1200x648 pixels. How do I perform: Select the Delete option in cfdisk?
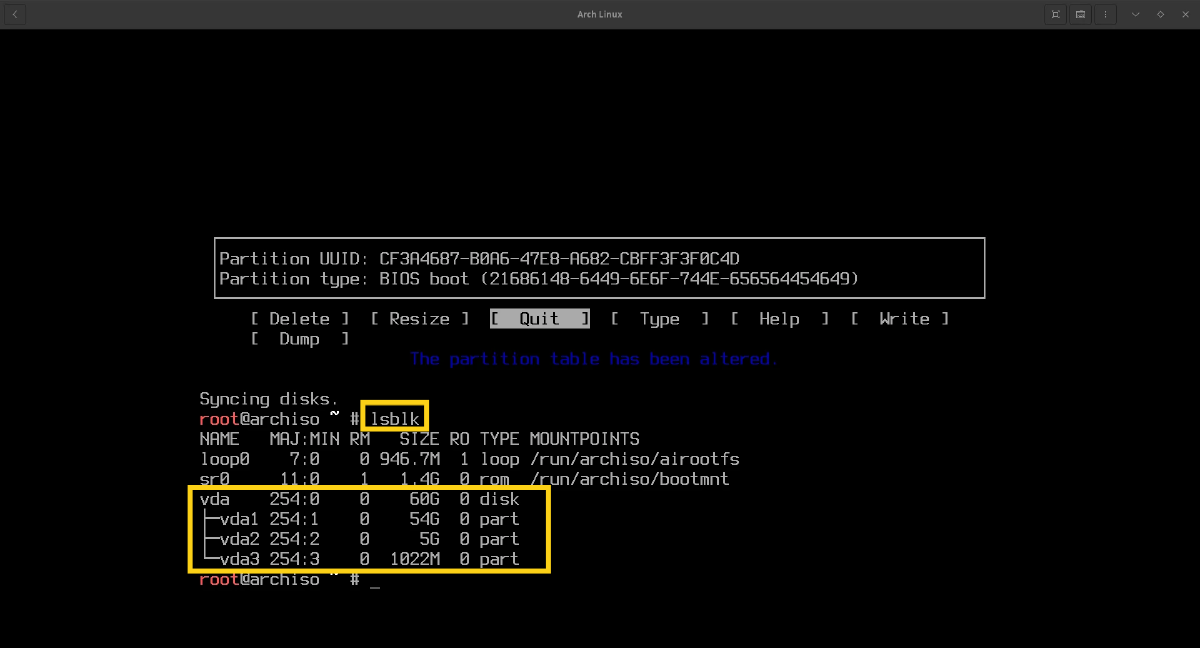click(299, 319)
